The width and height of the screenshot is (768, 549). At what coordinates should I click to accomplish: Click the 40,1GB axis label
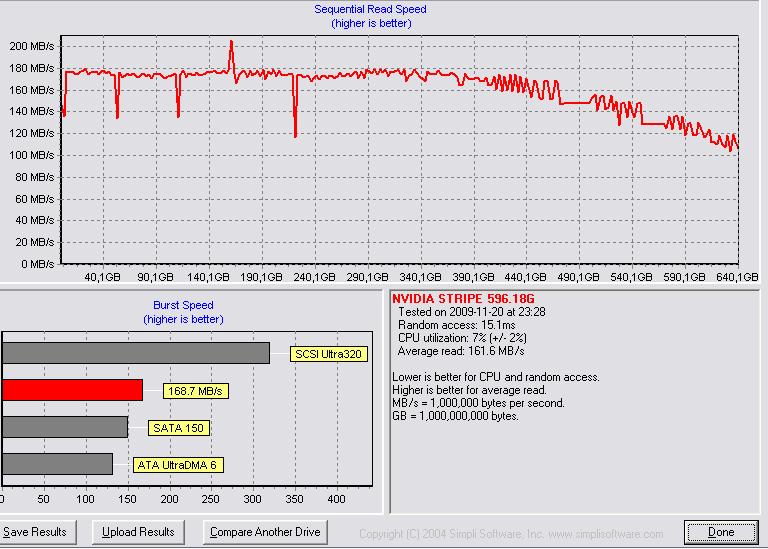pos(102,277)
